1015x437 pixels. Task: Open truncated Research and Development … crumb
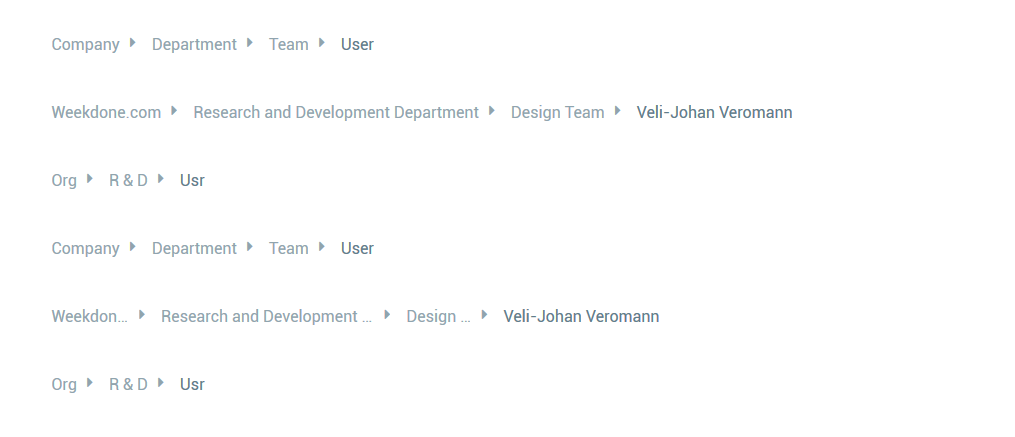click(x=267, y=317)
